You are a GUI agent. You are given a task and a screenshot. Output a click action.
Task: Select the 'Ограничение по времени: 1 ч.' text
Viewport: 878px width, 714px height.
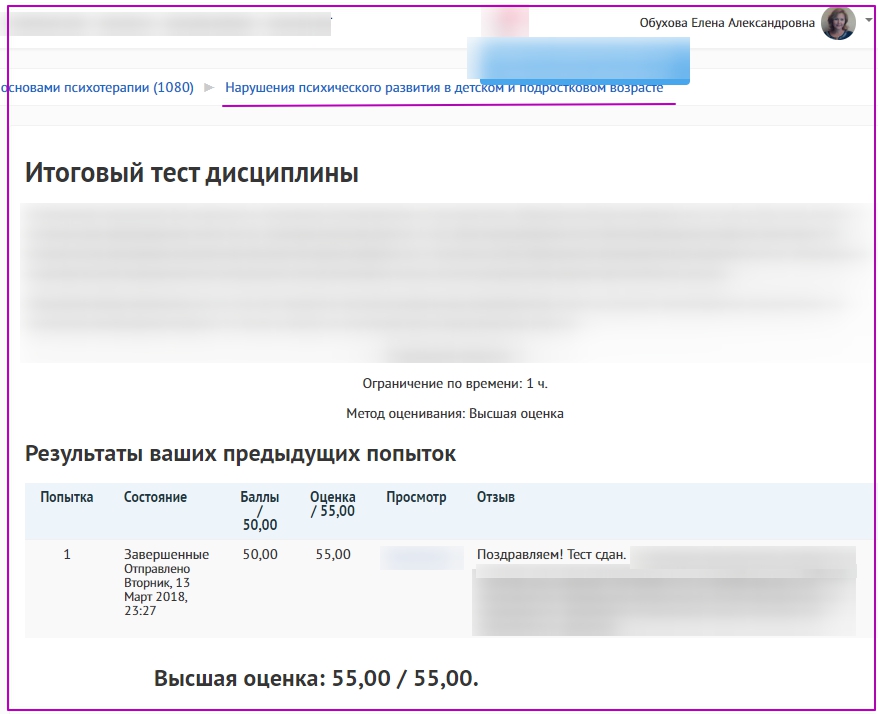[x=454, y=383]
